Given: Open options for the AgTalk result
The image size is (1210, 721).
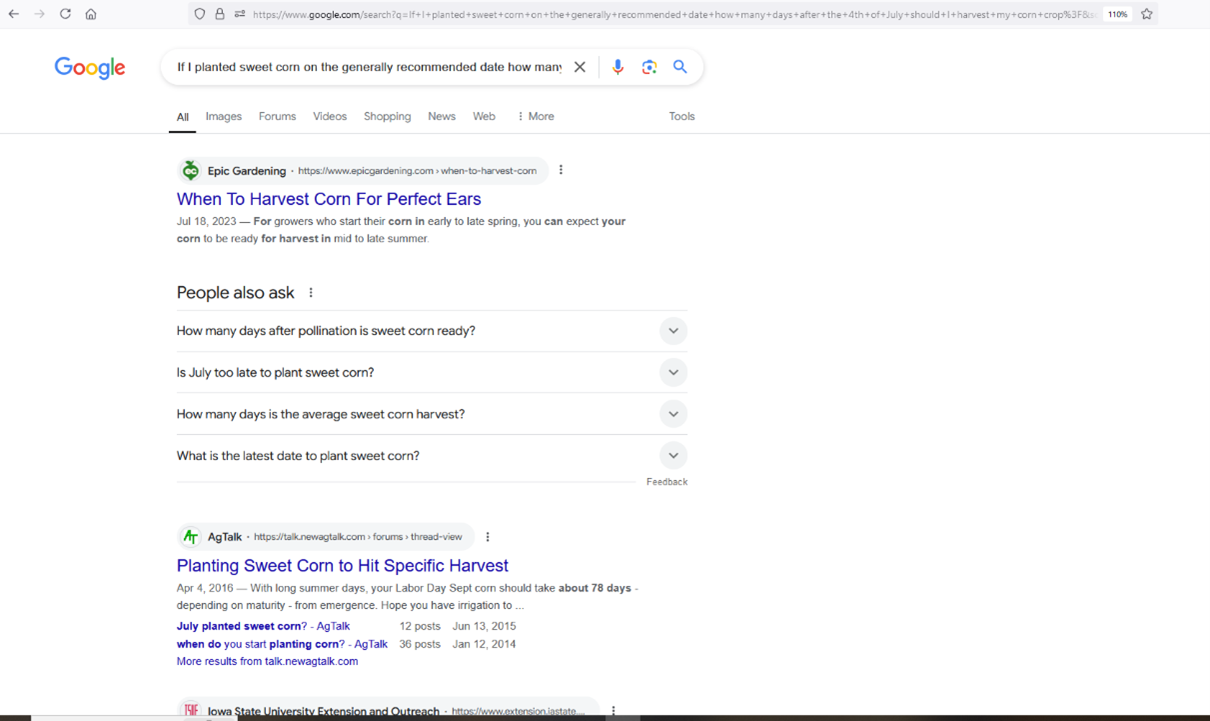Looking at the screenshot, I should click(x=488, y=537).
